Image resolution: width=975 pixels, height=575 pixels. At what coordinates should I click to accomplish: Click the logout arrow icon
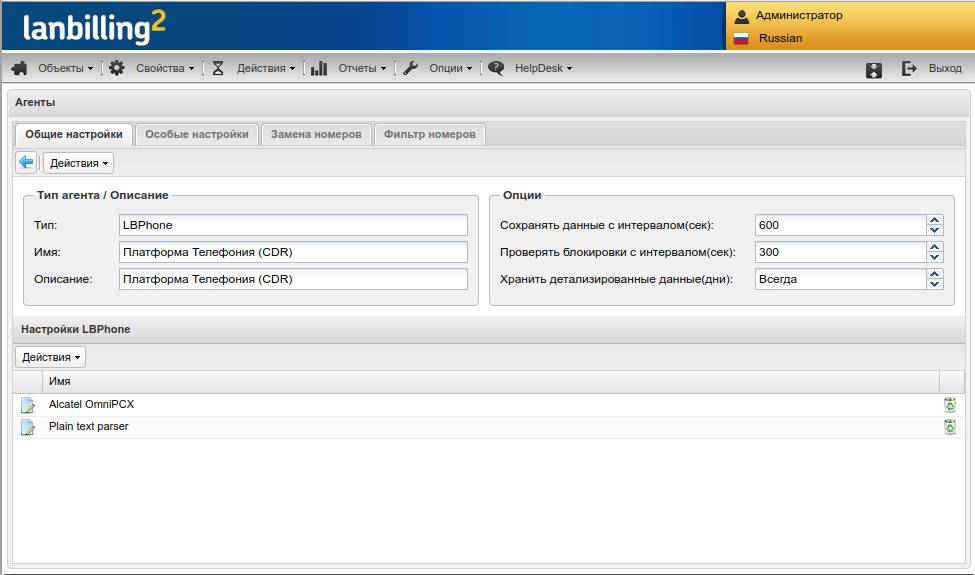coord(909,68)
